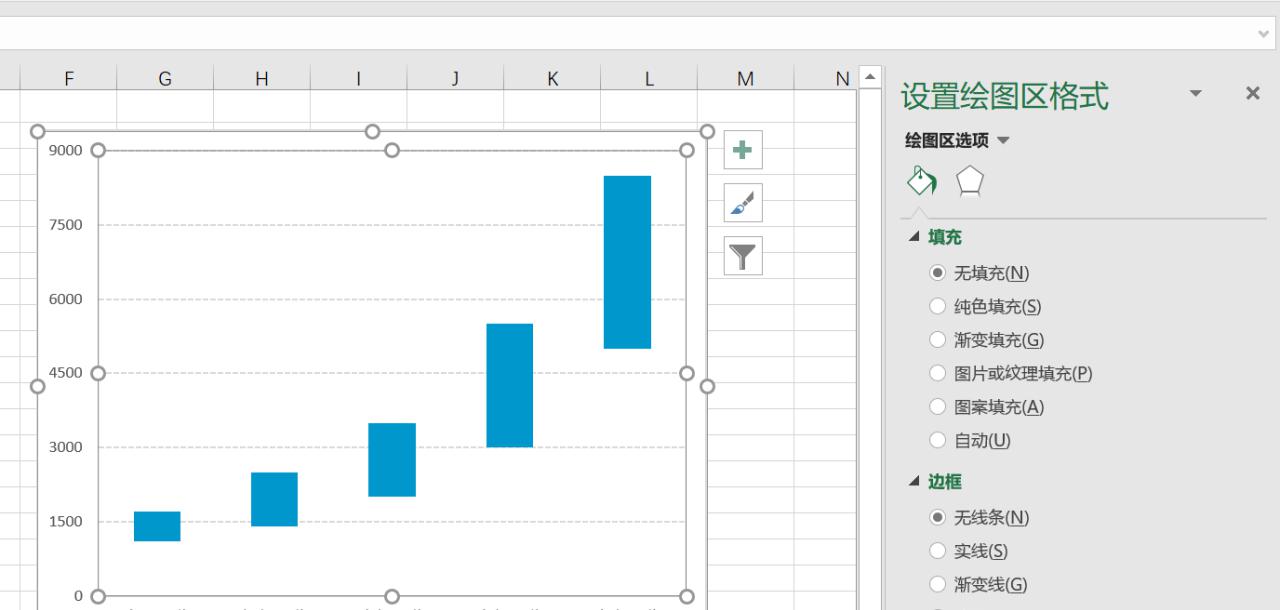The width and height of the screenshot is (1280, 610).
Task: Select the 图片或纹理填充(P) radio option
Action: pyautogui.click(x=937, y=373)
